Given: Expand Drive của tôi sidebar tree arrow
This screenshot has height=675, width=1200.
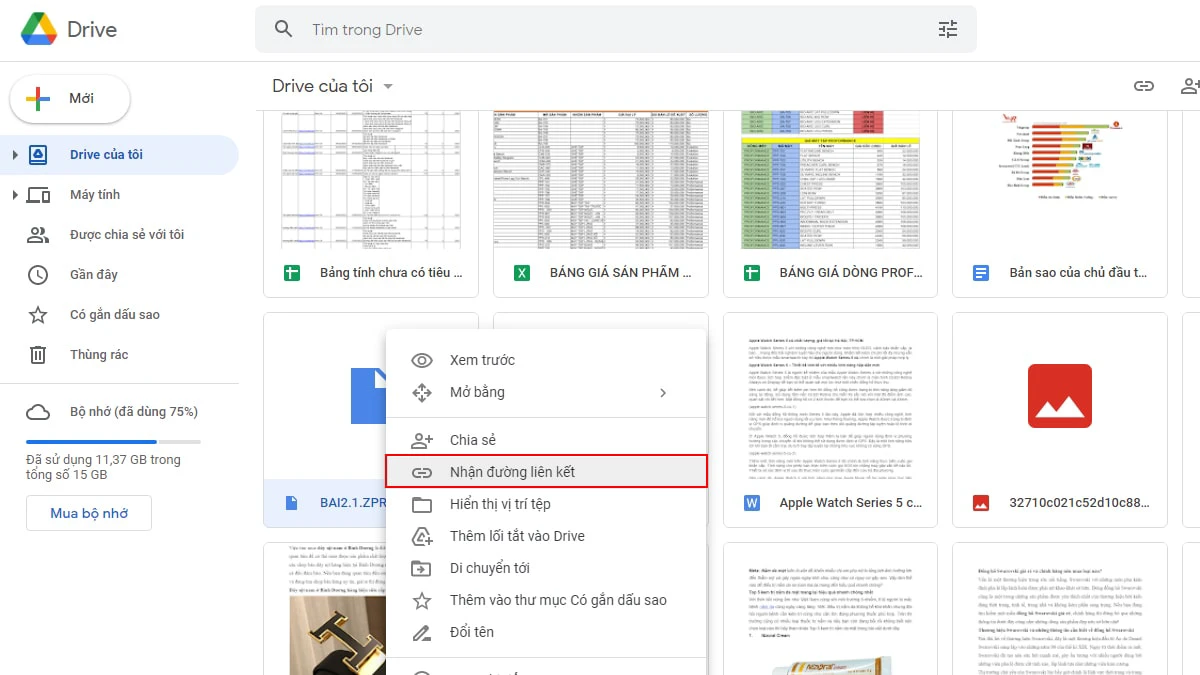Looking at the screenshot, I should [15, 155].
